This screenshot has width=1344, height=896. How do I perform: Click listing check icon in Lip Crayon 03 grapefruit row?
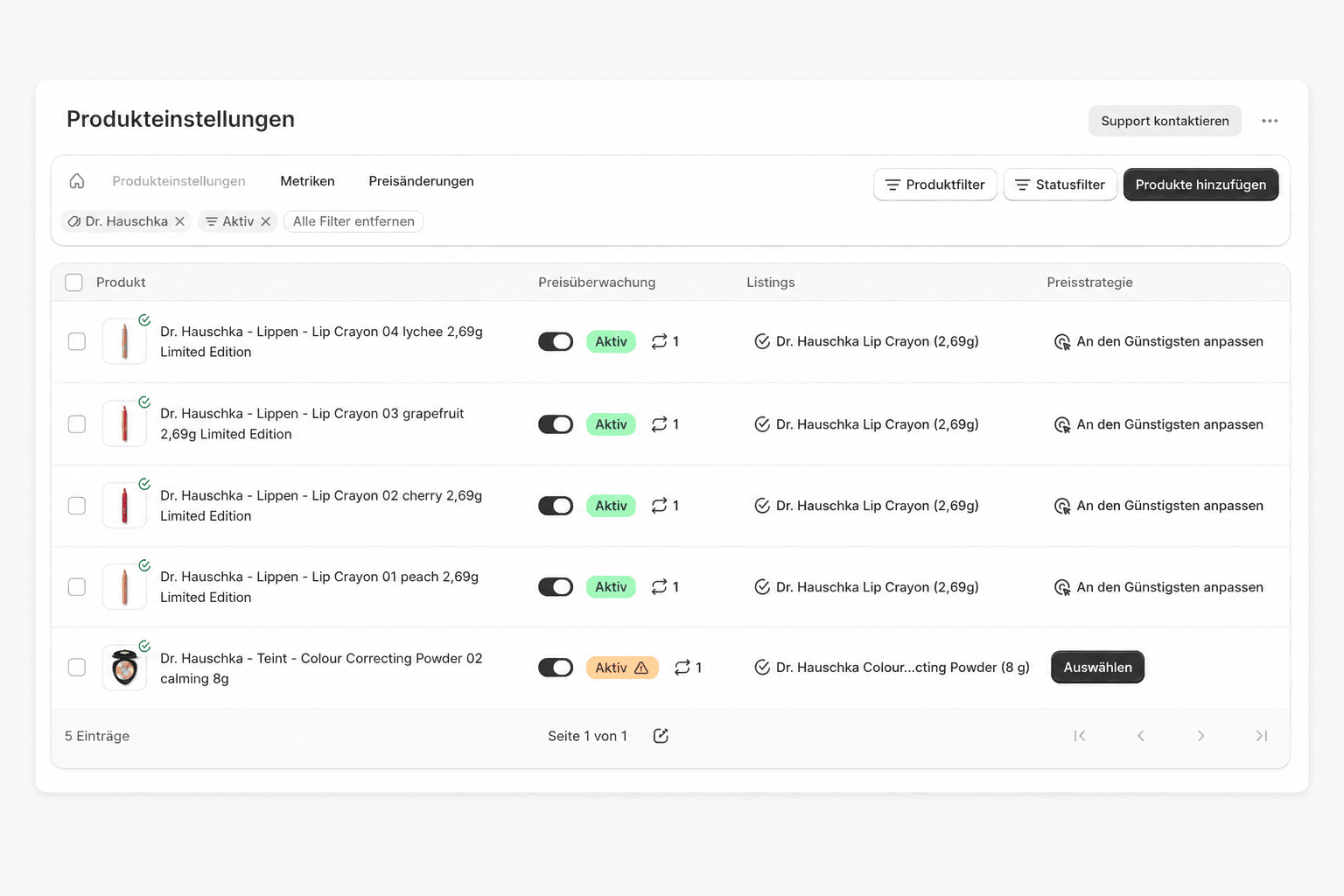(x=762, y=424)
